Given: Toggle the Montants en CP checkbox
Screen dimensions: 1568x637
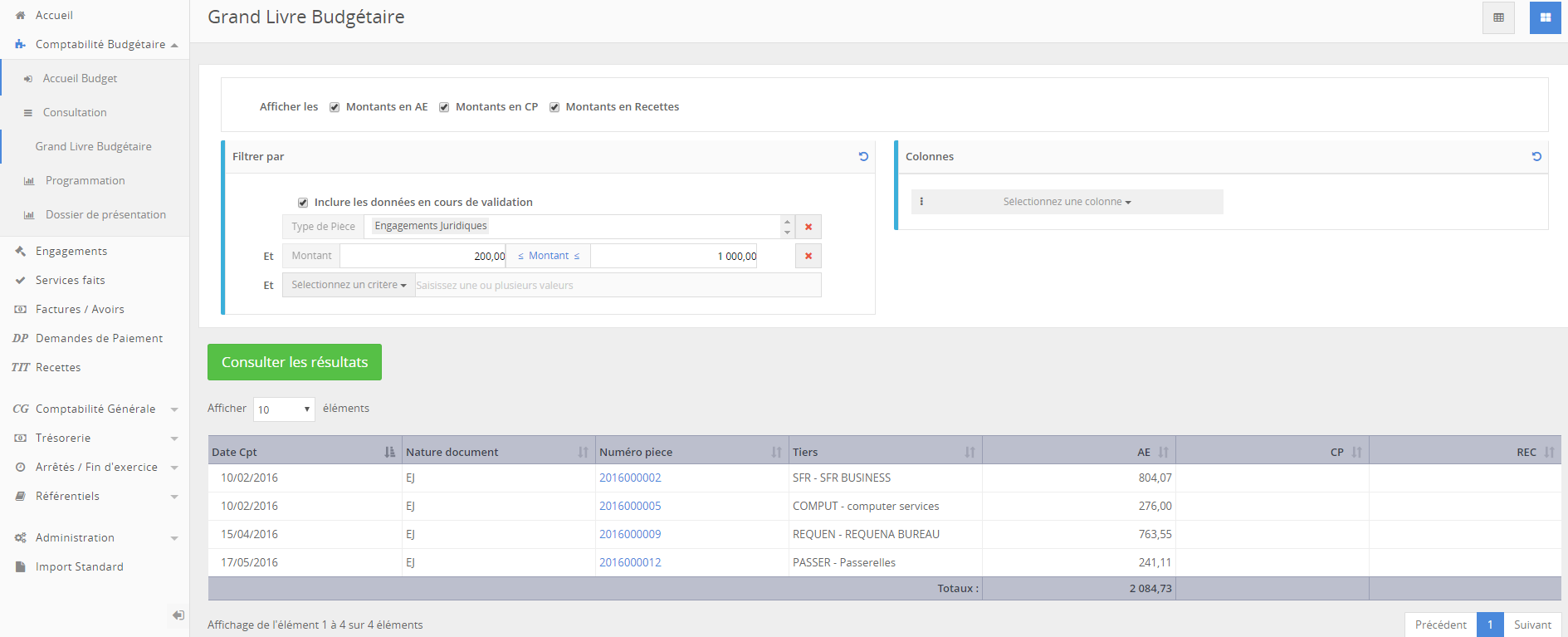Looking at the screenshot, I should [x=444, y=107].
